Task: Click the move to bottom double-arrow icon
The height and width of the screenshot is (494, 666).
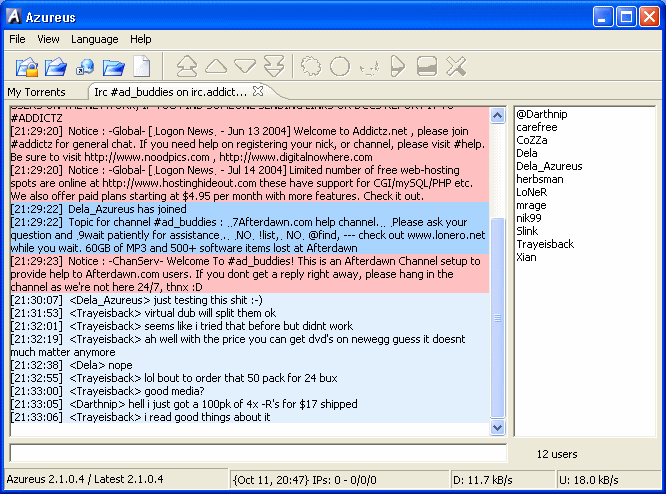Action: [274, 66]
